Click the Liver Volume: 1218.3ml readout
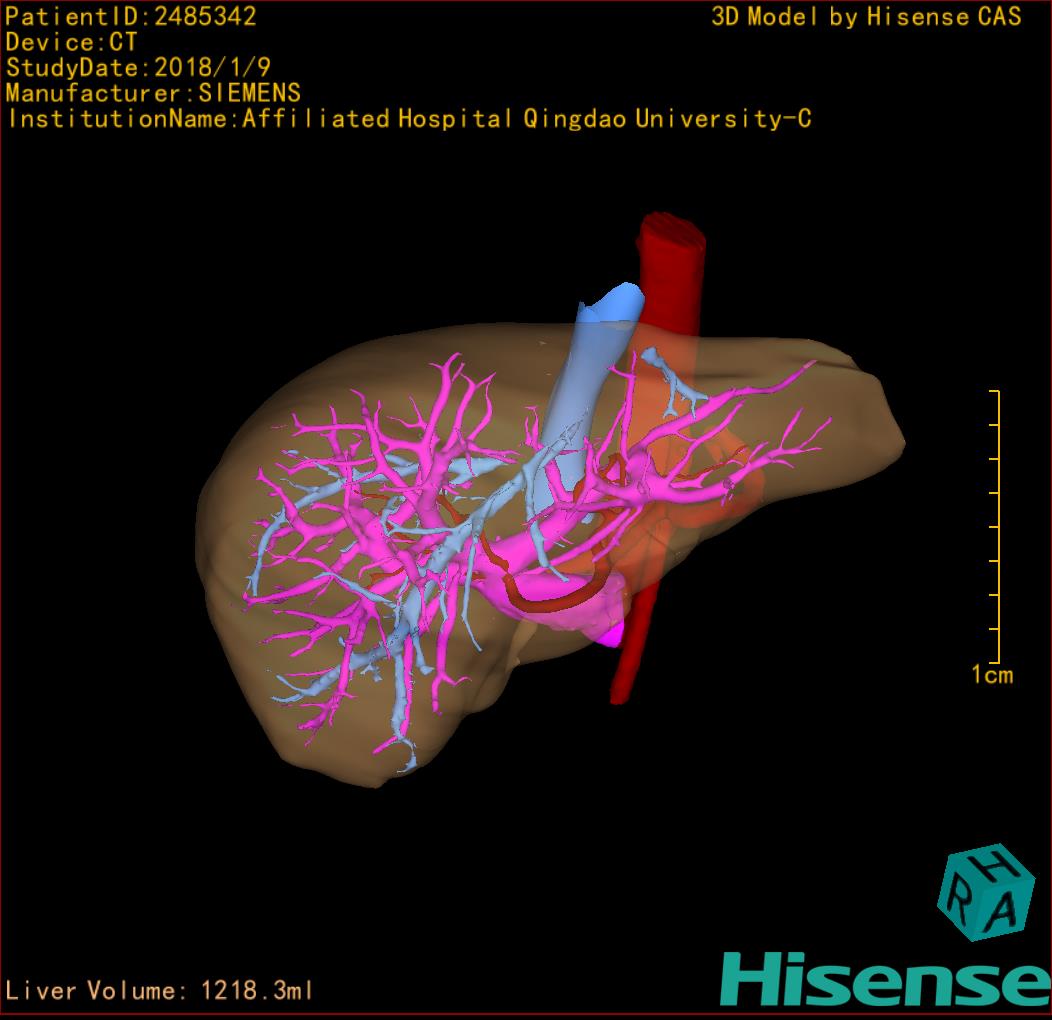1052x1020 pixels. pyautogui.click(x=159, y=990)
